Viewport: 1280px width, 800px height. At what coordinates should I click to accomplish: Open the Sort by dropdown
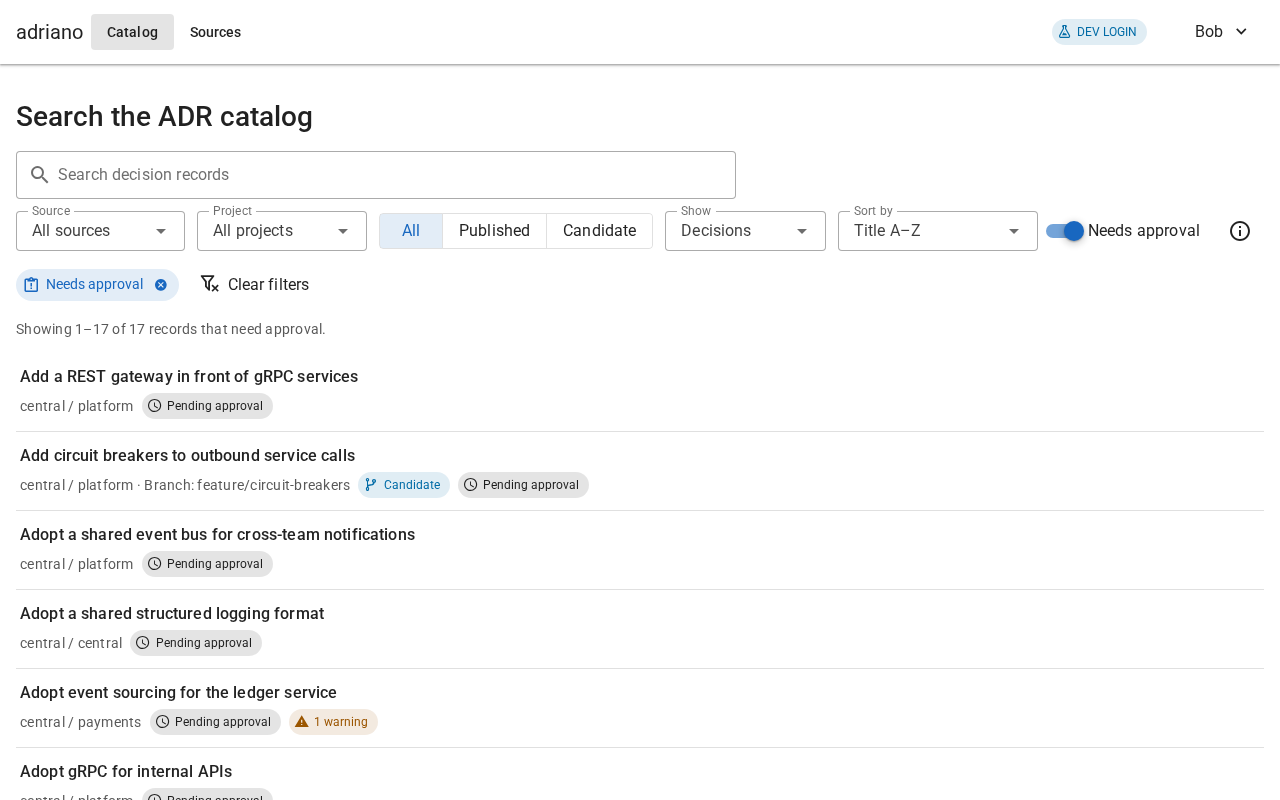click(938, 231)
